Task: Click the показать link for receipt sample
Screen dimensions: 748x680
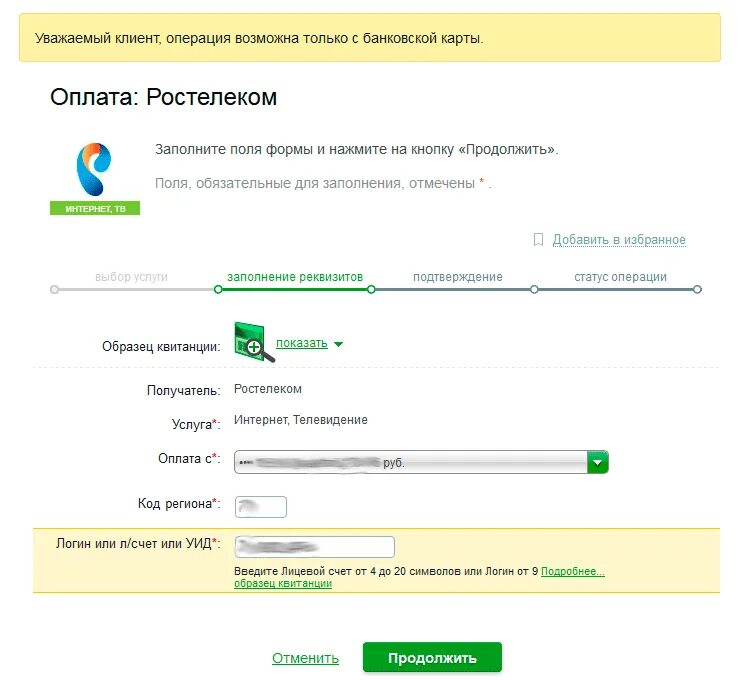Action: pos(302,343)
